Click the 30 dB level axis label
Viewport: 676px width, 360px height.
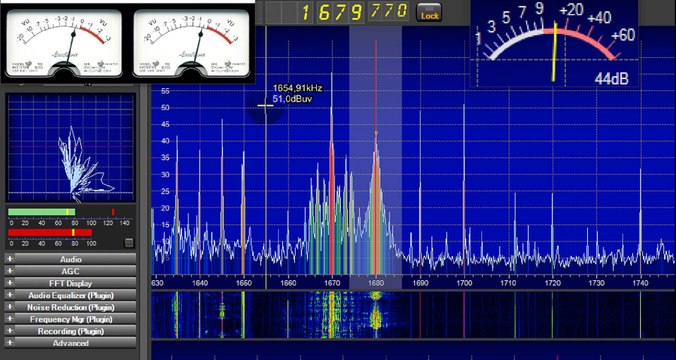[x=165, y=175]
